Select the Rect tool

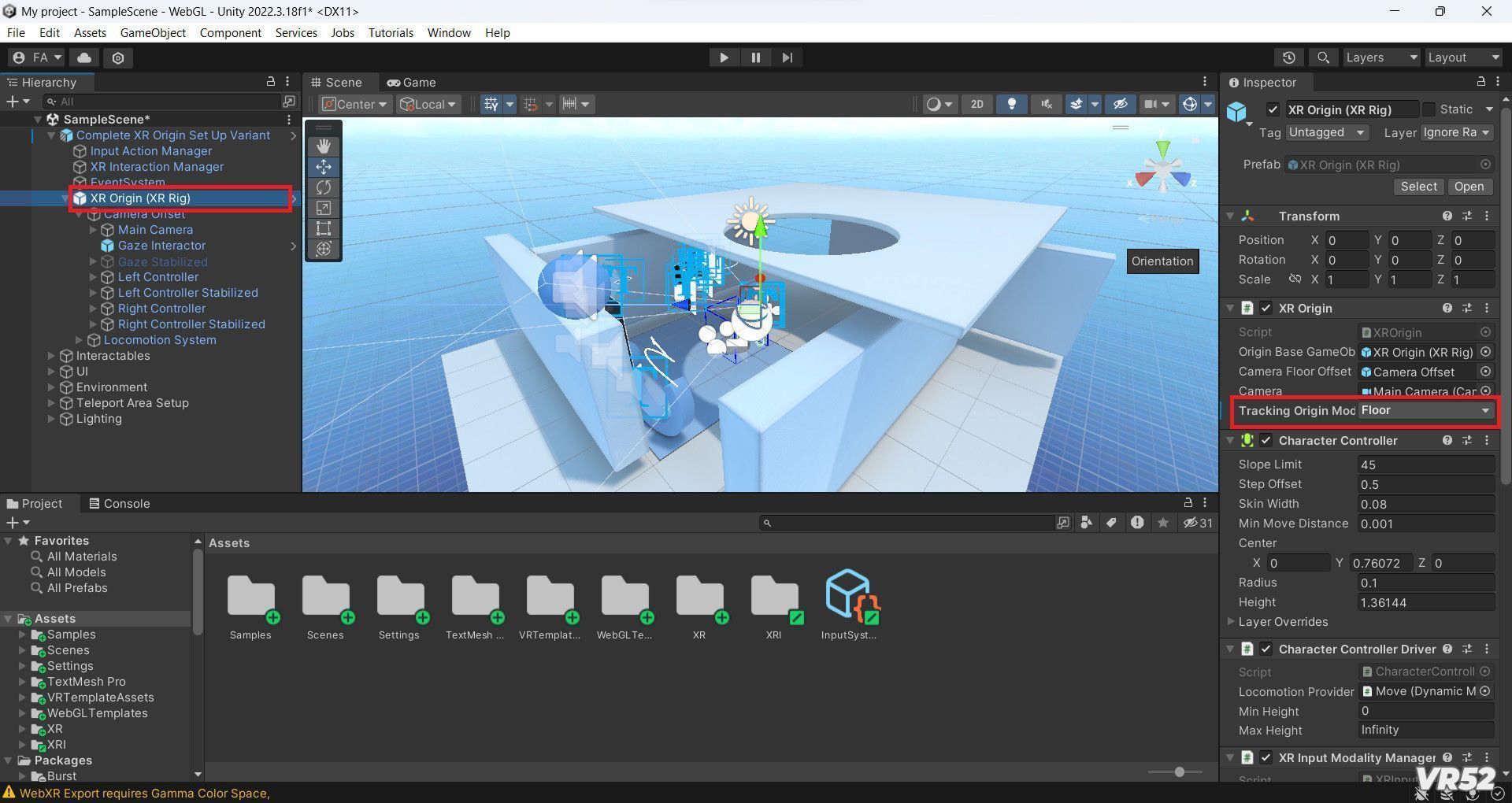323,228
